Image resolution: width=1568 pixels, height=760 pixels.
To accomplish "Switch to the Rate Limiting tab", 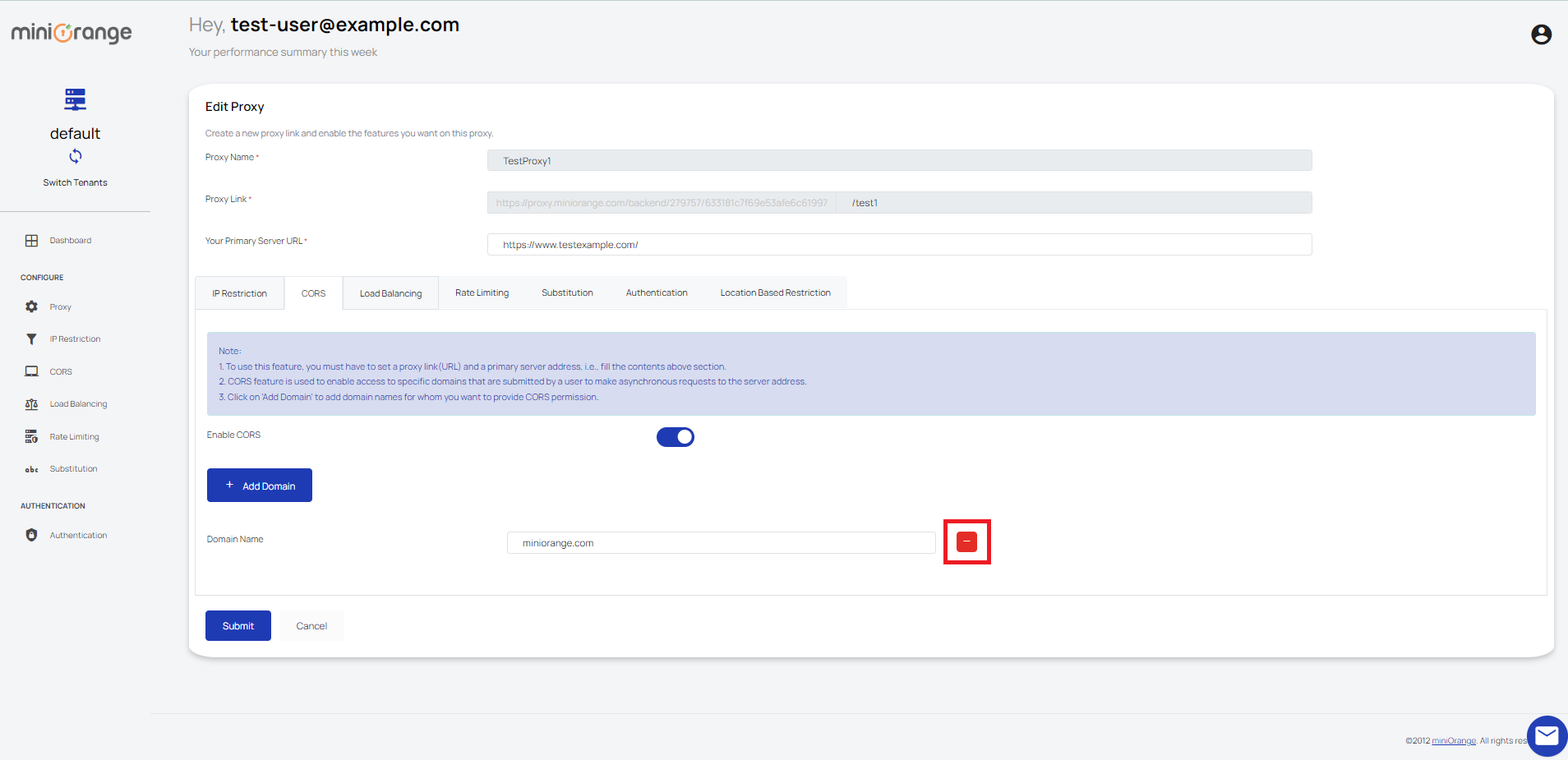I will point(482,292).
